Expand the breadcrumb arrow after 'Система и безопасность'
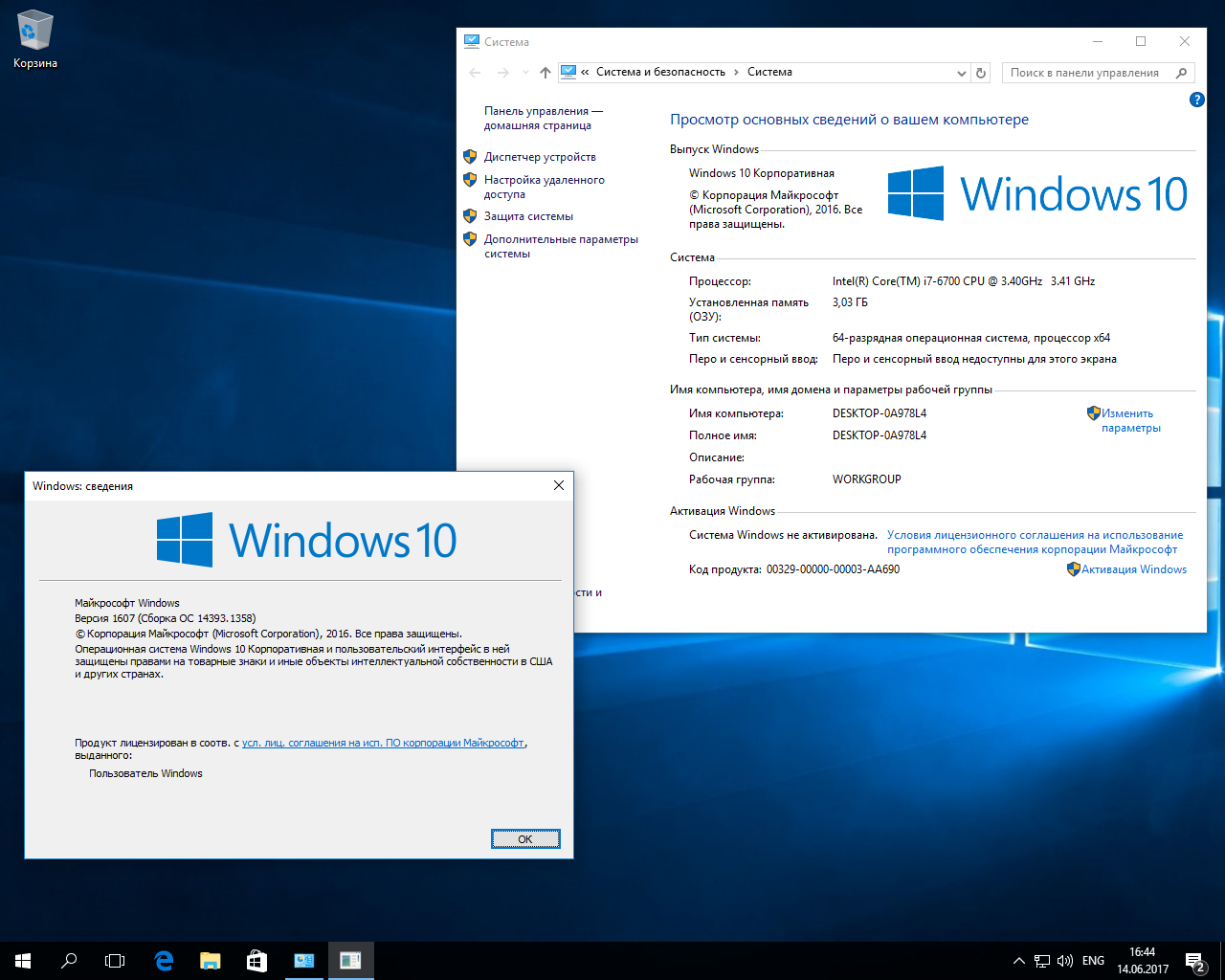1225x980 pixels. point(736,72)
